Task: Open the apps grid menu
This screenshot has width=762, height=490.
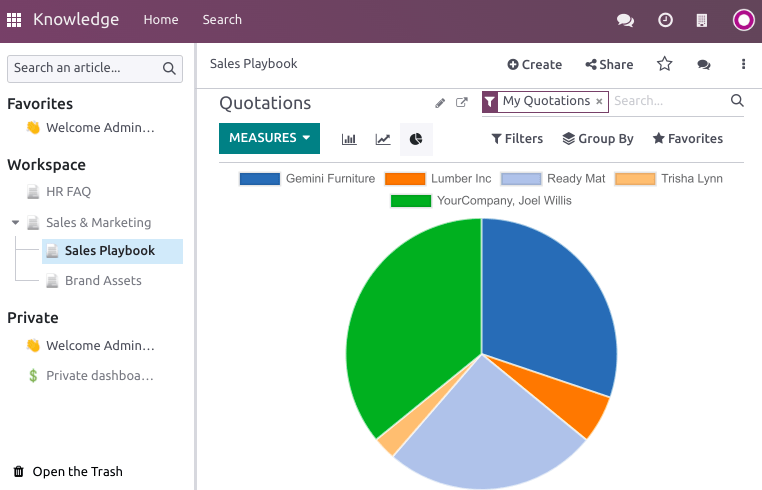Action: click(x=14, y=20)
